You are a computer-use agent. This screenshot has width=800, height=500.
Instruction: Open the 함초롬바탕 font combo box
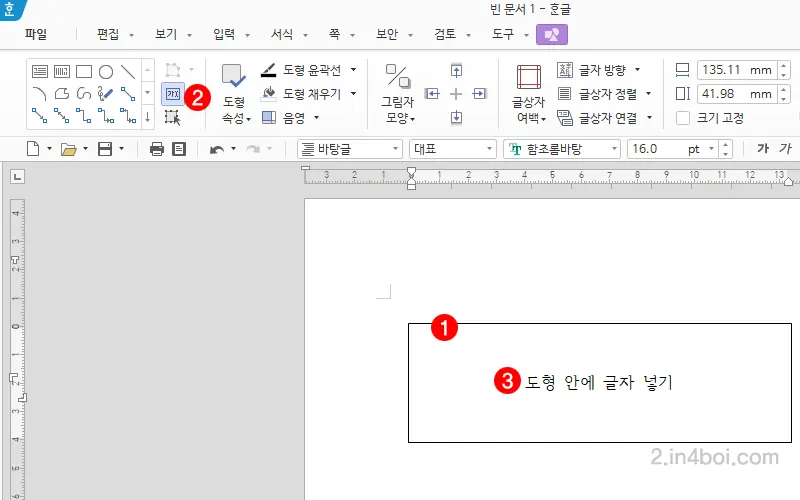point(562,149)
